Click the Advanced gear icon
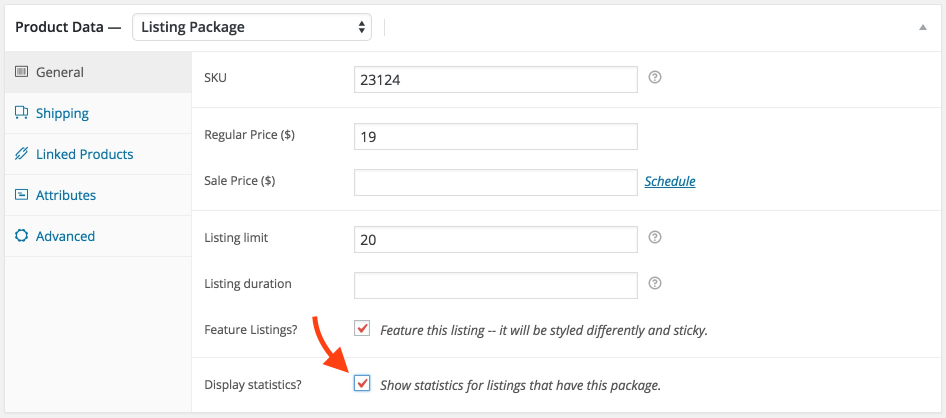Image resolution: width=946 pixels, height=418 pixels. (x=22, y=236)
